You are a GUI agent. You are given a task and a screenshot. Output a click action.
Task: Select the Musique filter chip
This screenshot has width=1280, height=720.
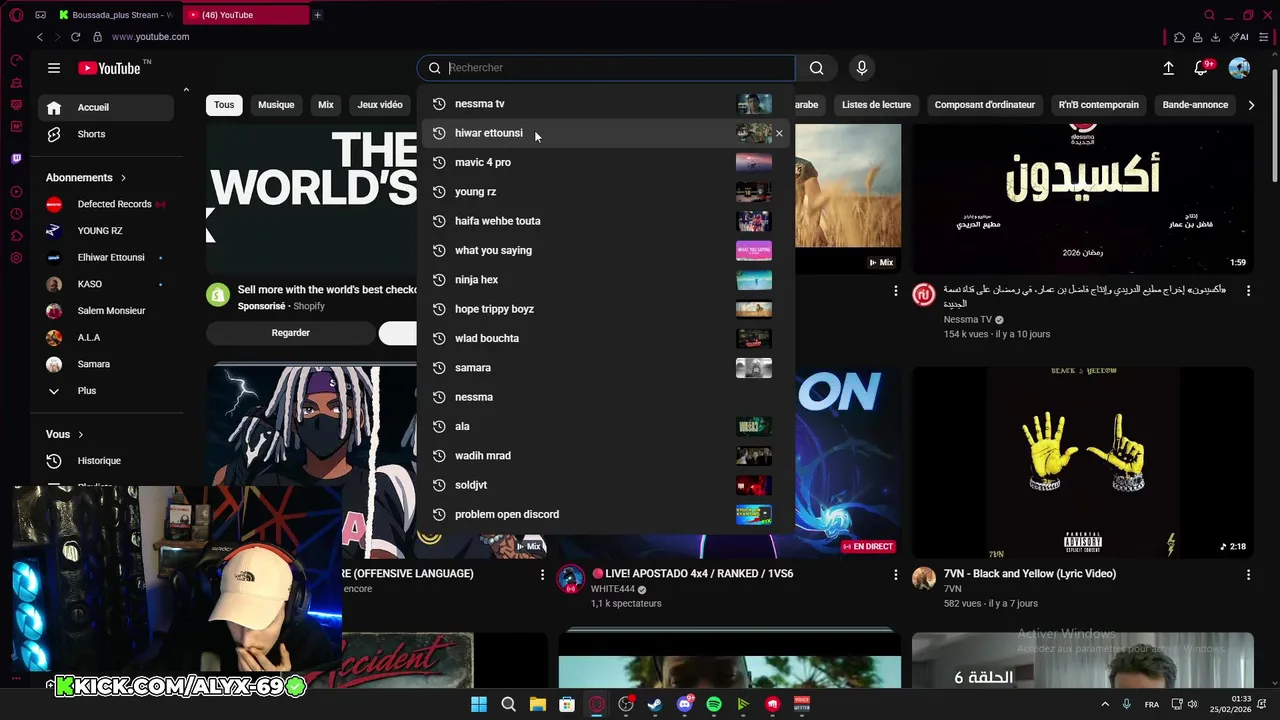click(x=276, y=105)
